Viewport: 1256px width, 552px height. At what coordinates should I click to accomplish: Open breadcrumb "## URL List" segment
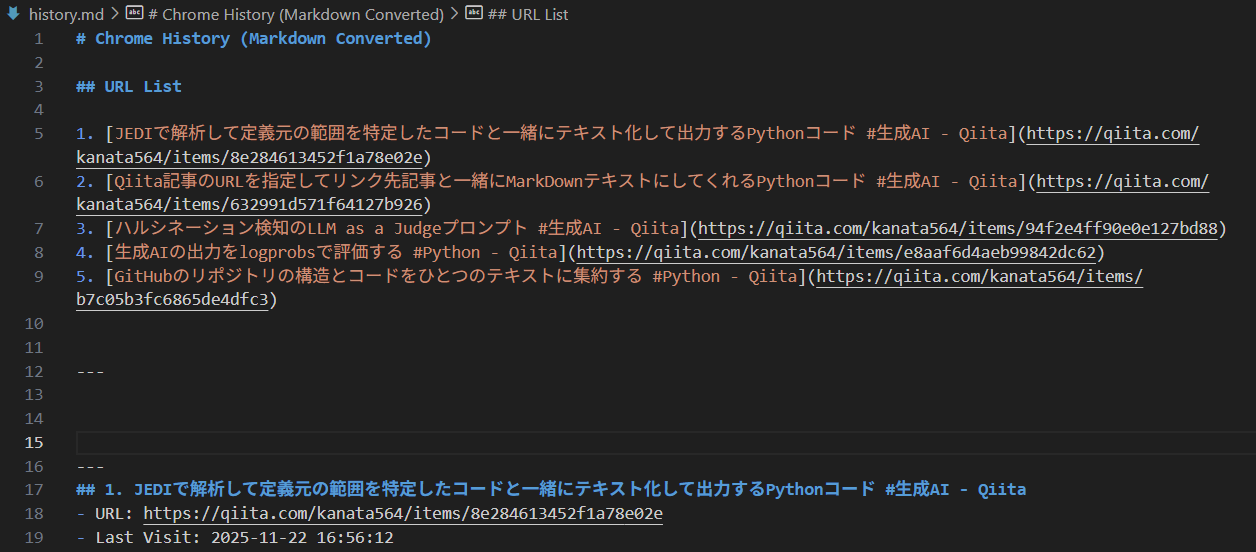pyautogui.click(x=527, y=15)
